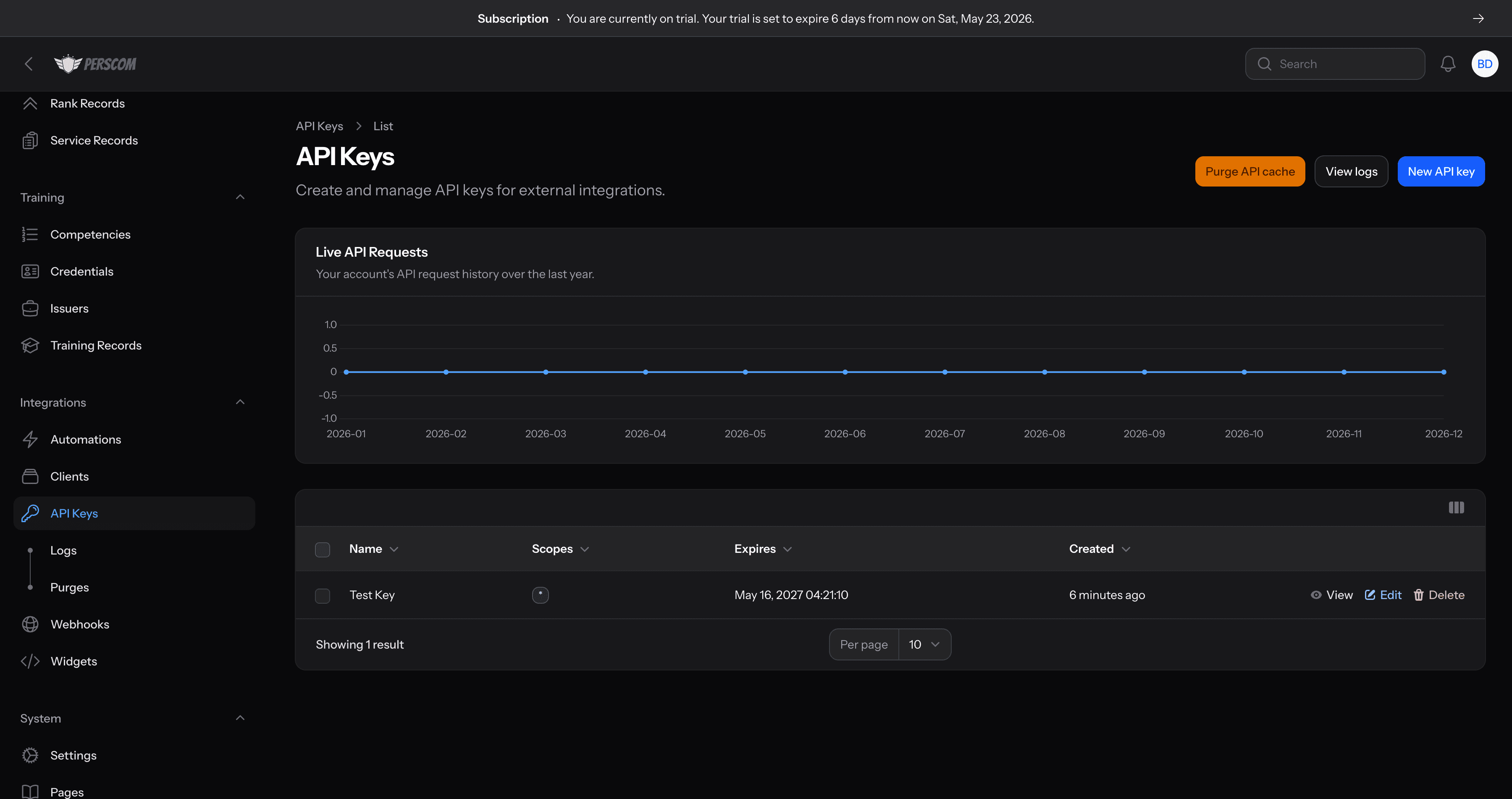Click the Training Records graduation cap icon
Screen dimensions: 1512x799
point(30,345)
